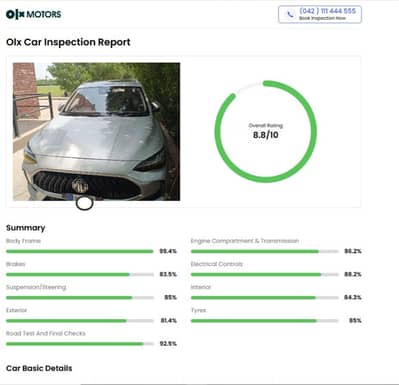Click the Body Frame progress bar

pos(80,251)
